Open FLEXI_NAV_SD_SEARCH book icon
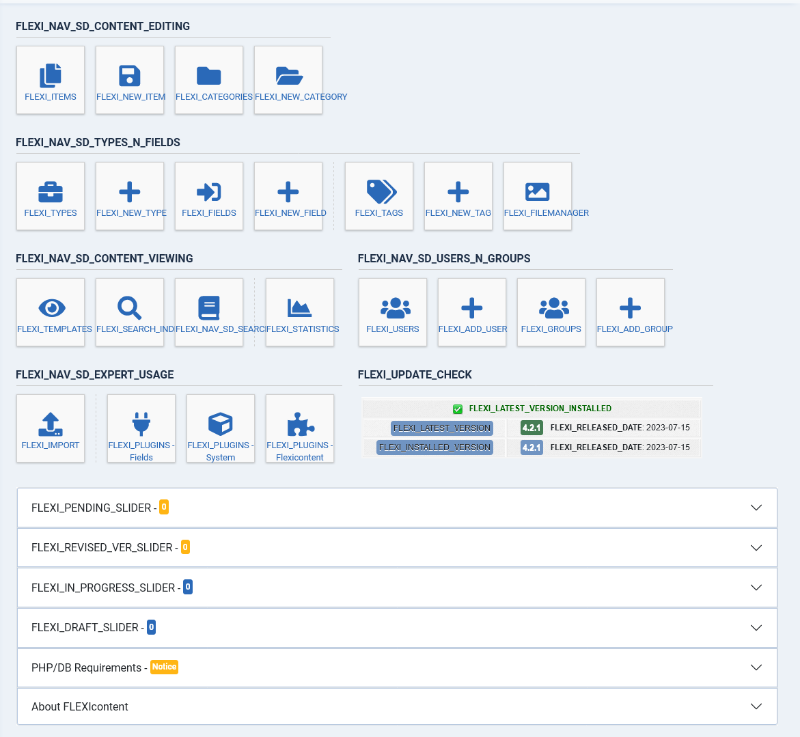The width and height of the screenshot is (800, 737). [x=209, y=308]
